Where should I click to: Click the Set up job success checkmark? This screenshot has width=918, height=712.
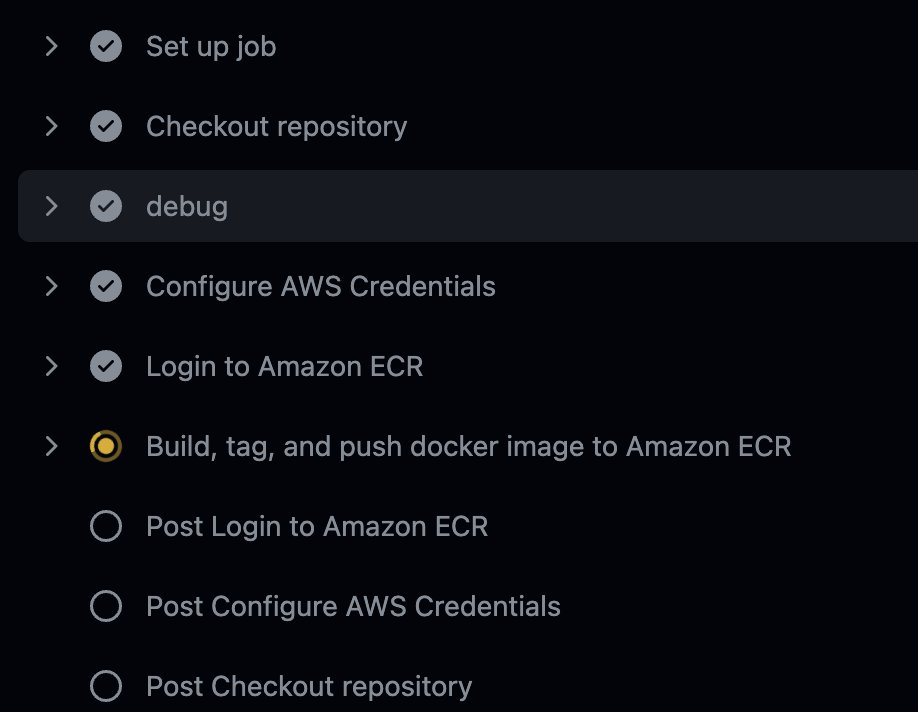tap(106, 46)
